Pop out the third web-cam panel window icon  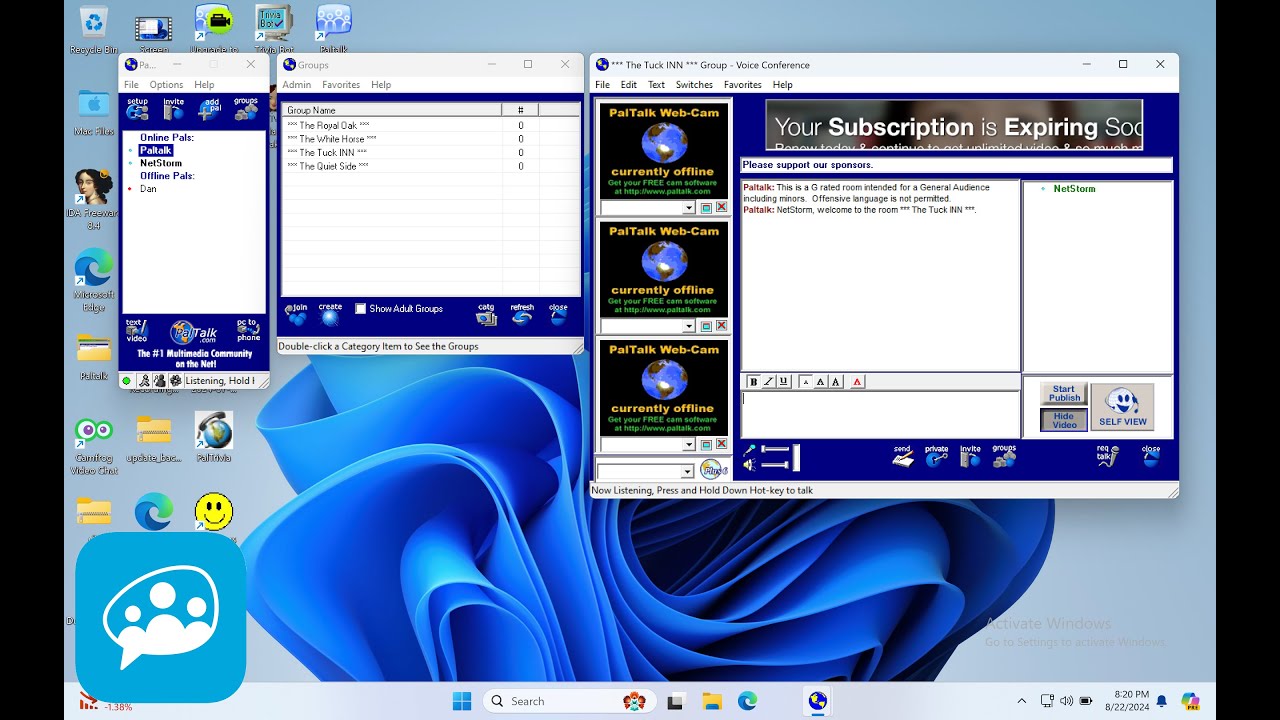coord(706,445)
